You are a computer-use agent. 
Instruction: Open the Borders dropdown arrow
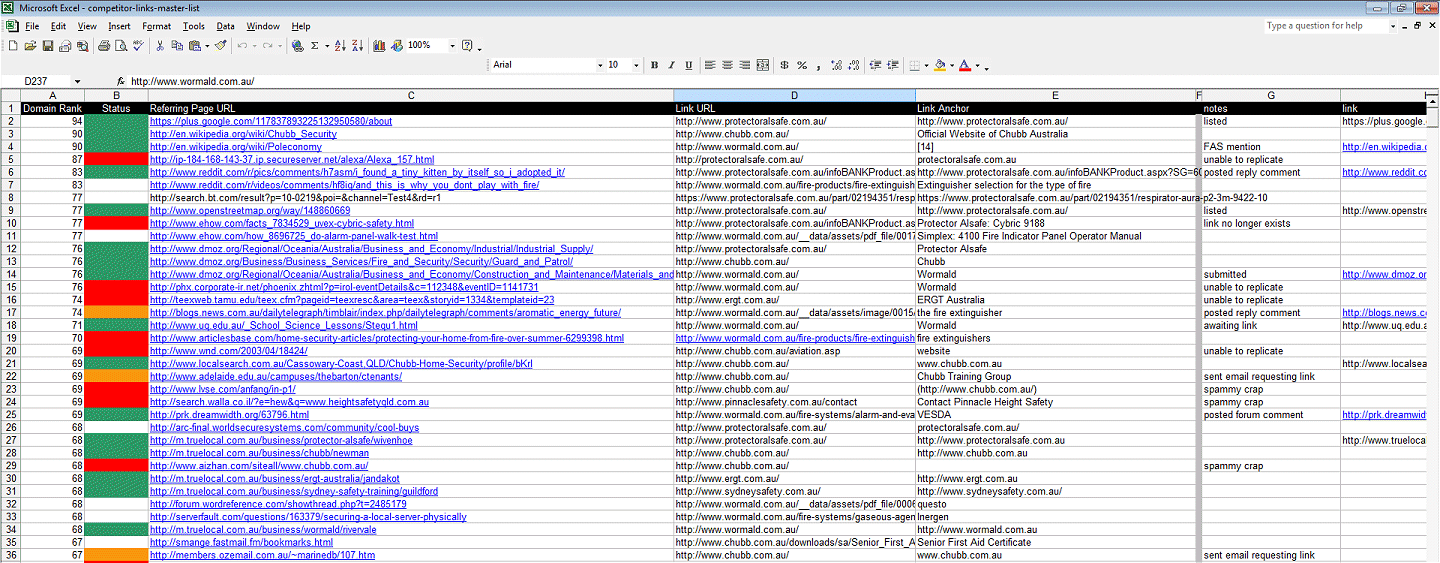[927, 65]
